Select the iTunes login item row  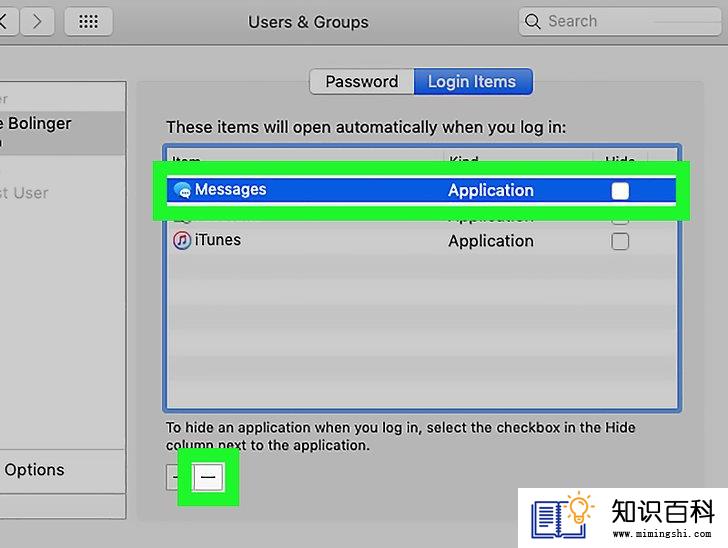pos(421,241)
